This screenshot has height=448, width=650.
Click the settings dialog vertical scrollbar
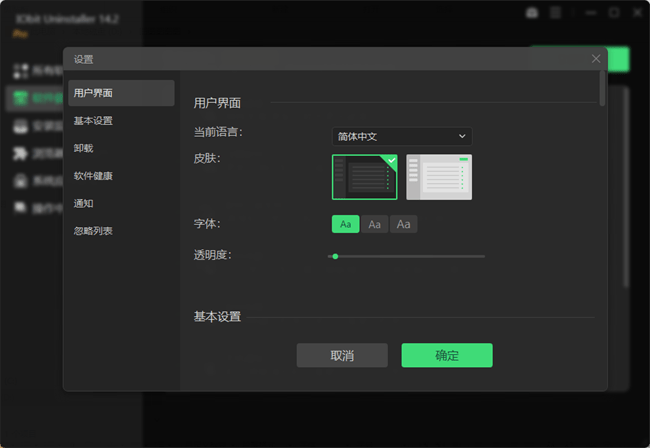(602, 88)
